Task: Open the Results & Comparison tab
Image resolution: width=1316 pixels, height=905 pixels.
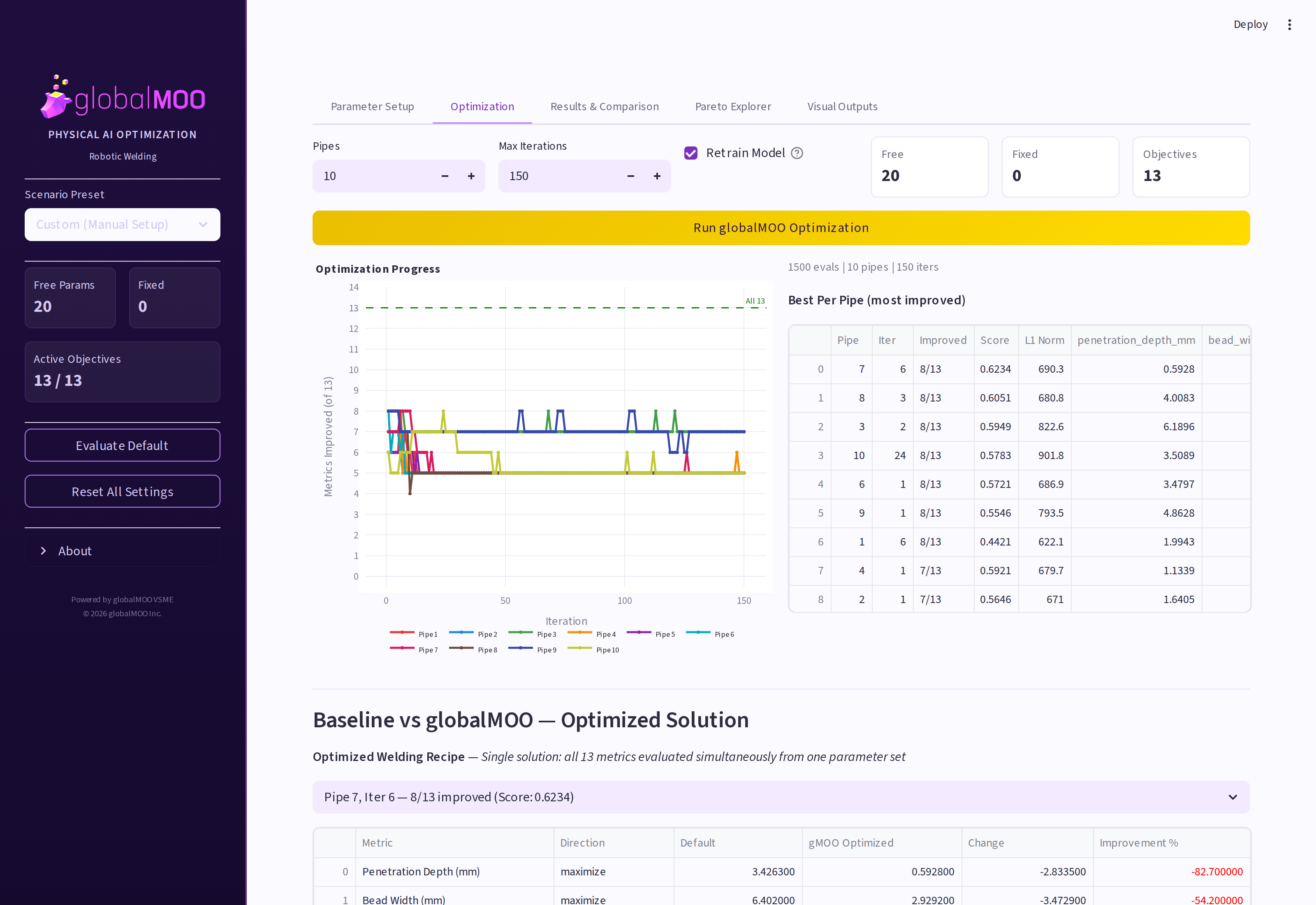Action: 605,107
